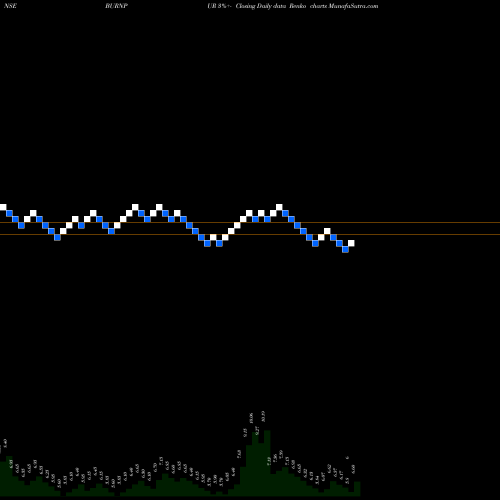The width and height of the screenshot is (500, 500).
Task: Click the tallest green volume bar
Action: click(x=267, y=463)
